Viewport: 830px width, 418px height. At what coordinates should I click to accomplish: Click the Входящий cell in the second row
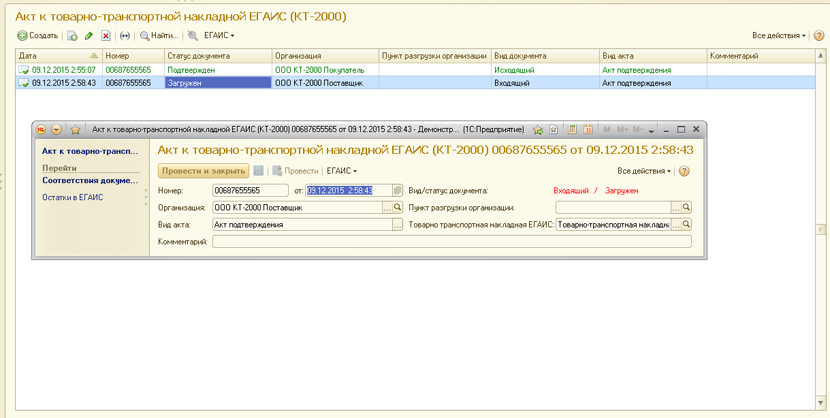coord(545,83)
